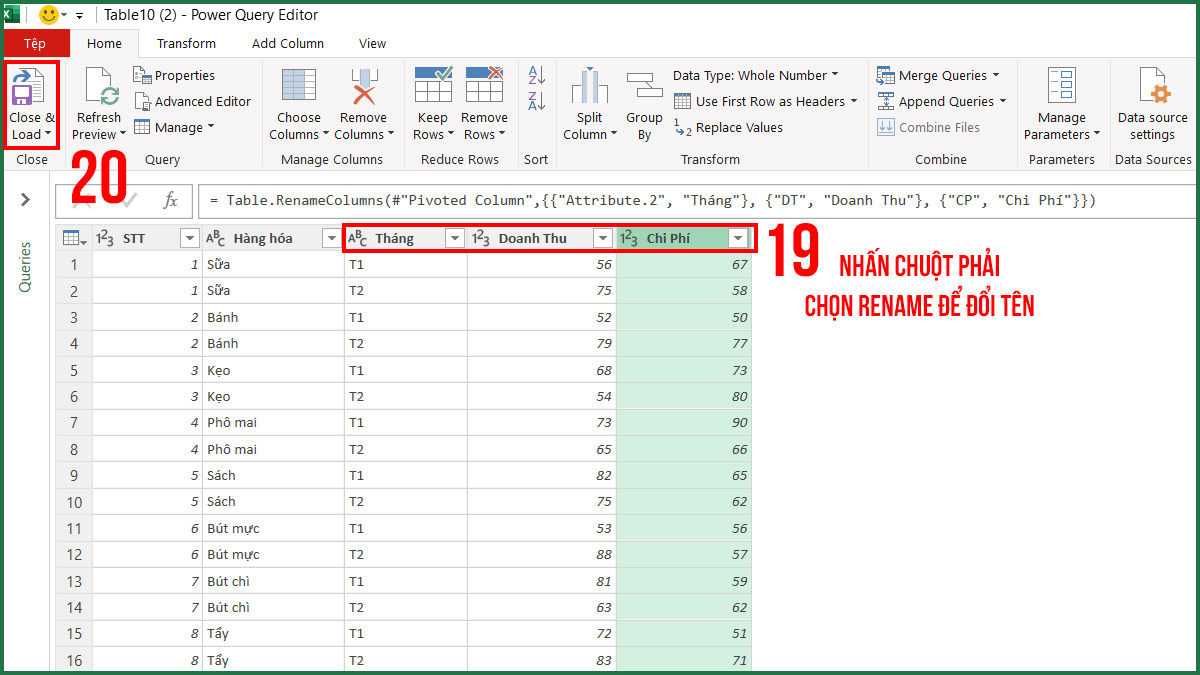This screenshot has height=675, width=1200.
Task: Open the Hàng hóa column filter dropdown
Action: click(331, 238)
